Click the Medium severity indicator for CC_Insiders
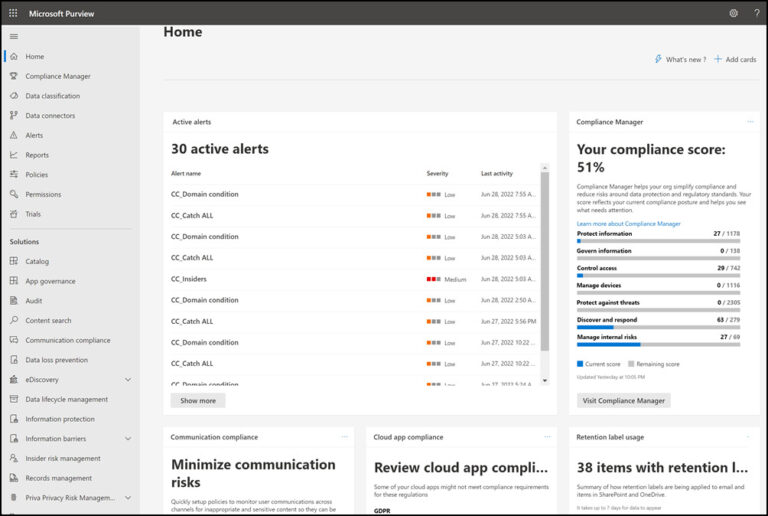768x516 pixels. (446, 279)
